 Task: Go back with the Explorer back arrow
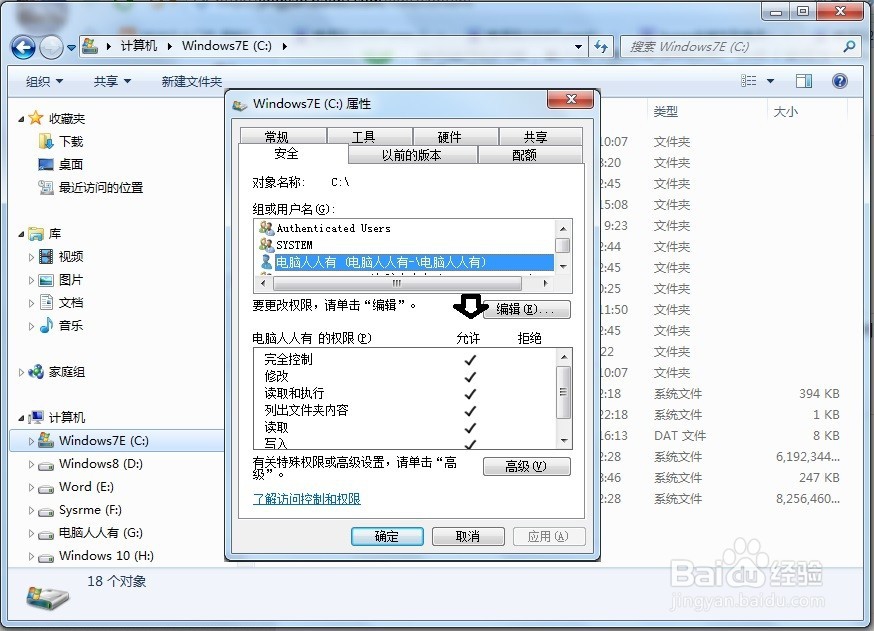(23, 47)
